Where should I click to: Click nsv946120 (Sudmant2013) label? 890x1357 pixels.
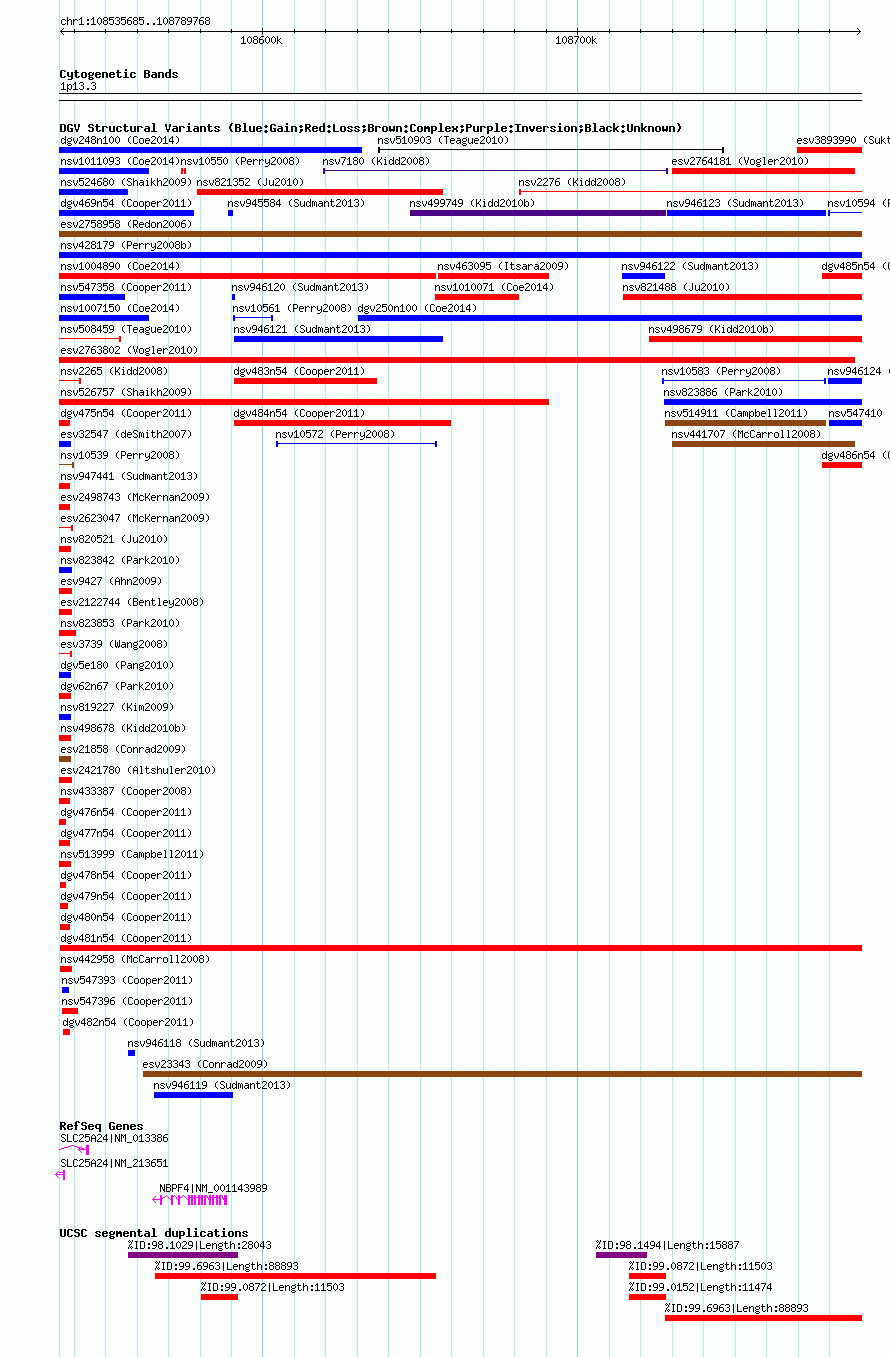300,288
